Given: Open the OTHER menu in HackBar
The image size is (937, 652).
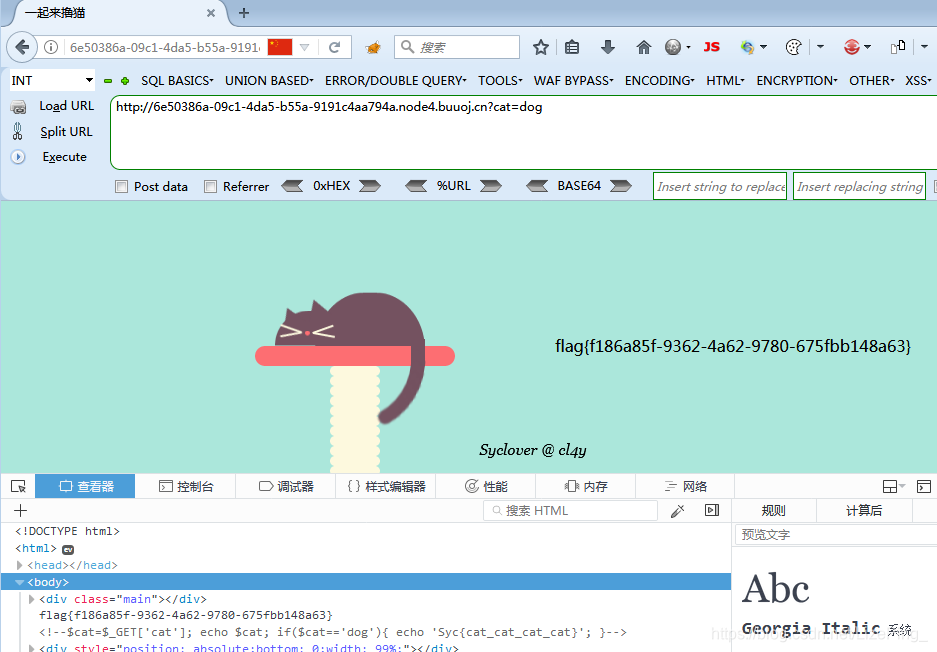Looking at the screenshot, I should point(872,81).
